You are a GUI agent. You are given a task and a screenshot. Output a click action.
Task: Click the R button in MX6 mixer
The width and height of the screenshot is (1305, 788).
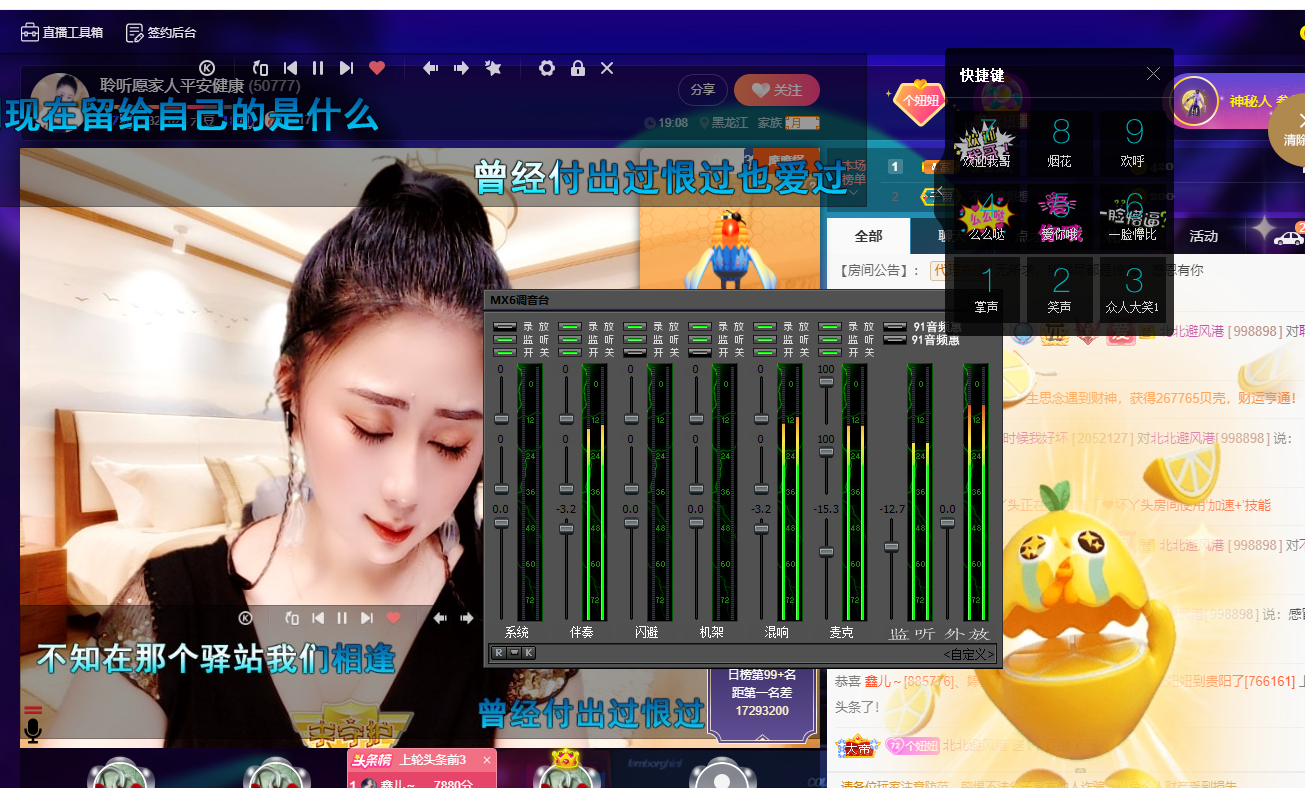498,653
